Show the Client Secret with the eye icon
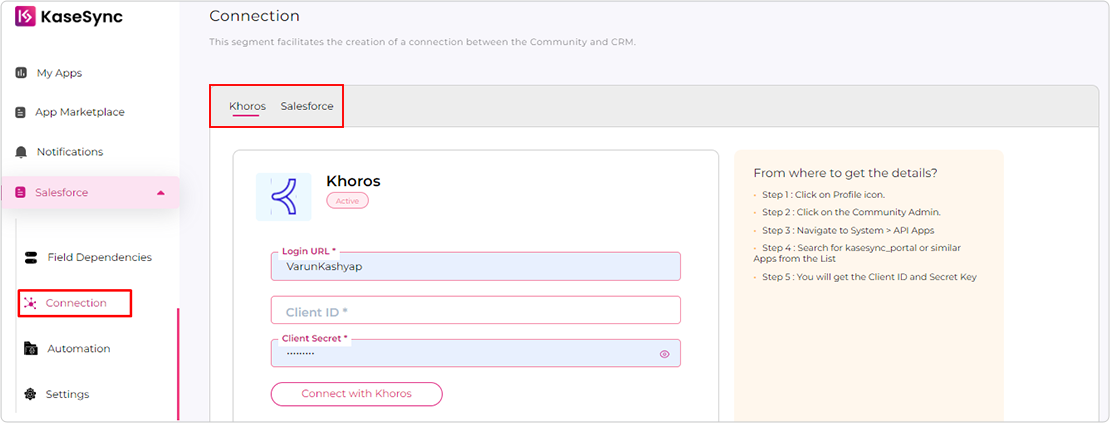1110x423 pixels. coord(664,354)
